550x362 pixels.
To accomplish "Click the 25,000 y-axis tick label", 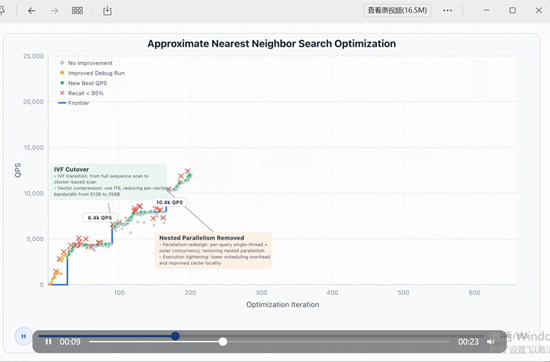I will click(33, 56).
